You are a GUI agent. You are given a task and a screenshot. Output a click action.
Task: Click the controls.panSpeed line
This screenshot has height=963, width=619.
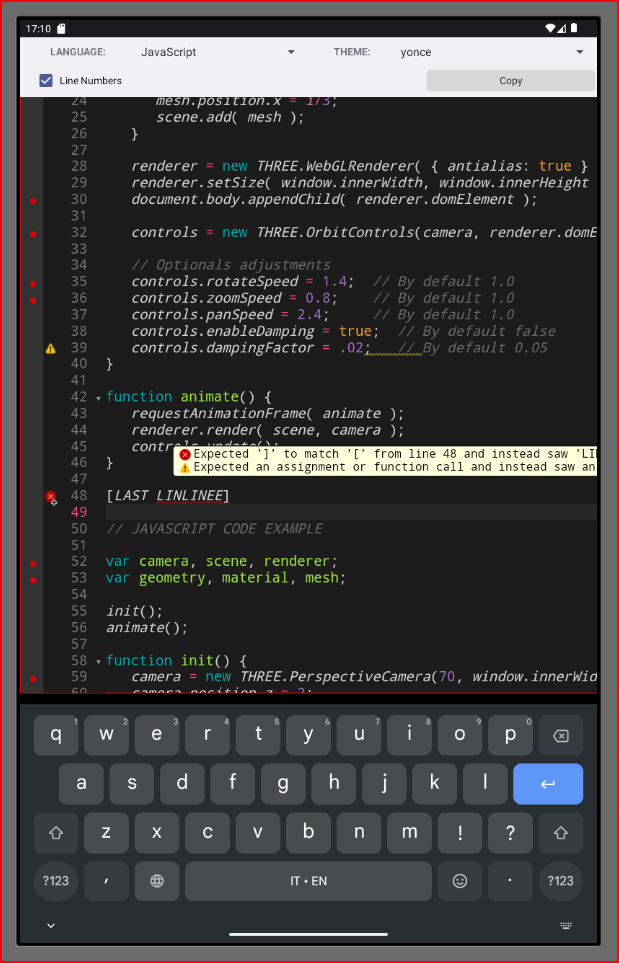[x=322, y=315]
